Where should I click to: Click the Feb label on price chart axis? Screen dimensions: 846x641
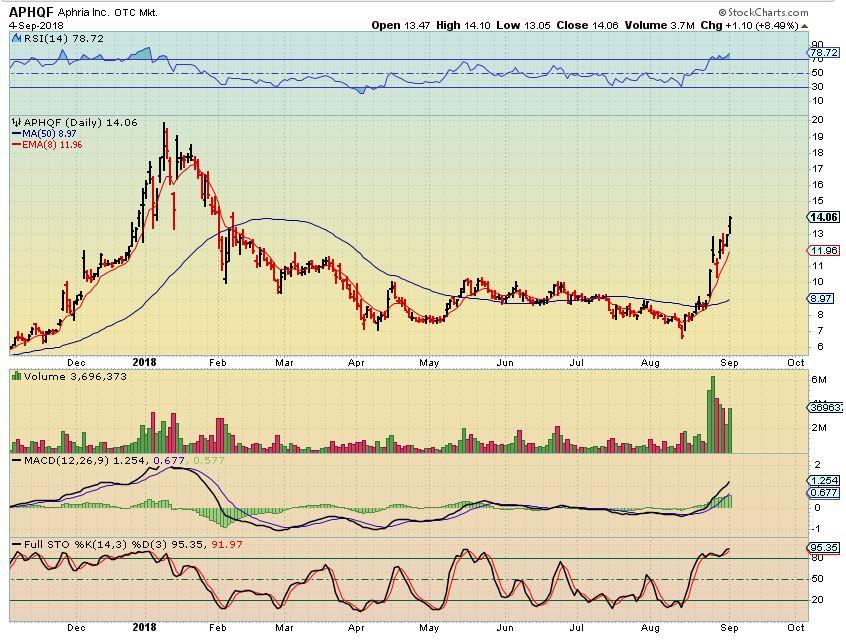(x=217, y=363)
